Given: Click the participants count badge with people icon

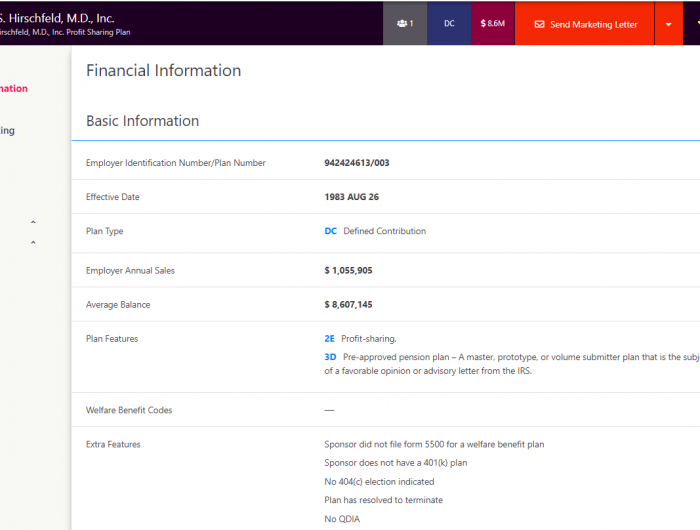Looking at the screenshot, I should pos(405,23).
